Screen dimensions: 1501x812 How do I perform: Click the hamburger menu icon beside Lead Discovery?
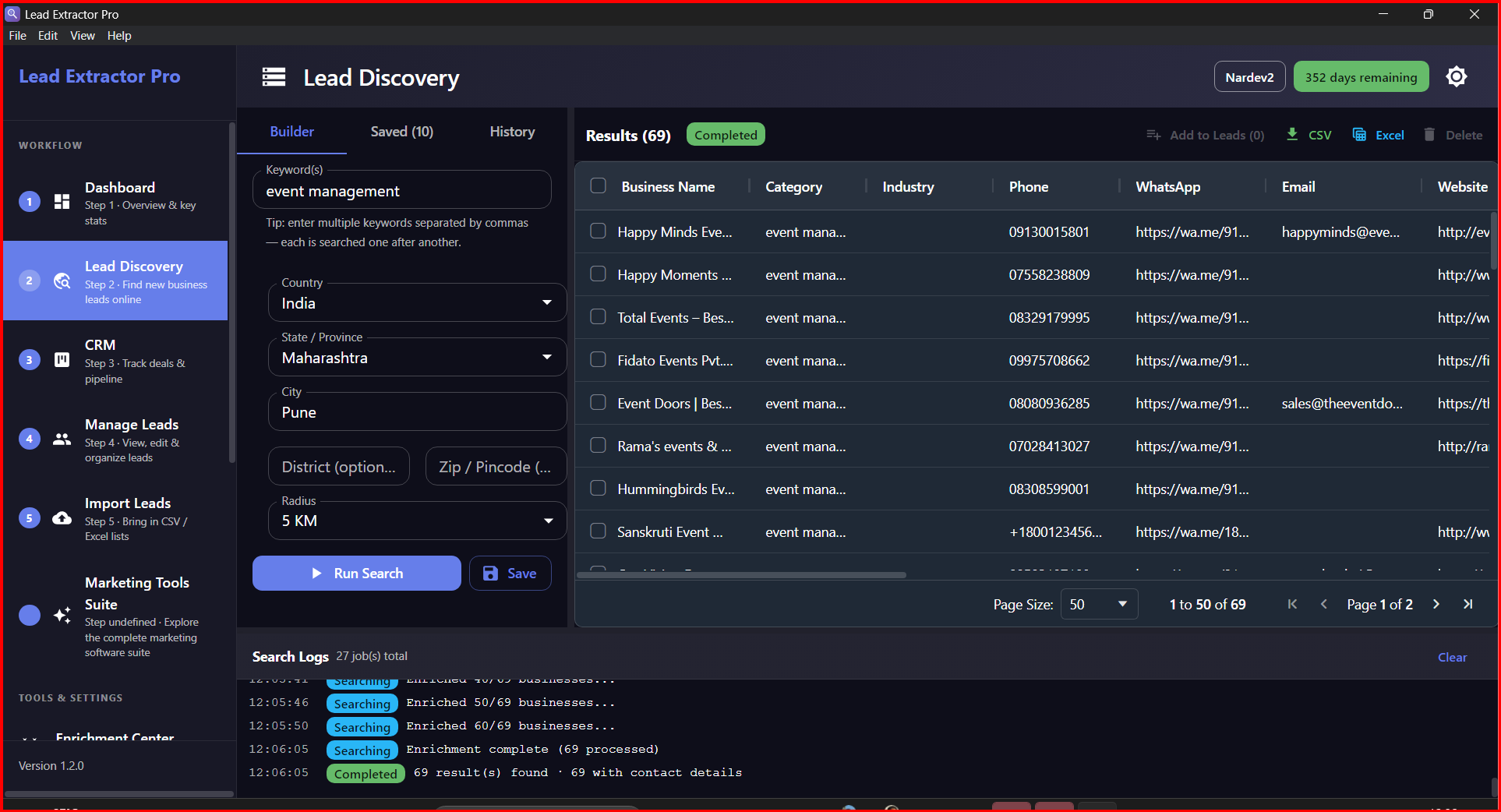pos(274,76)
